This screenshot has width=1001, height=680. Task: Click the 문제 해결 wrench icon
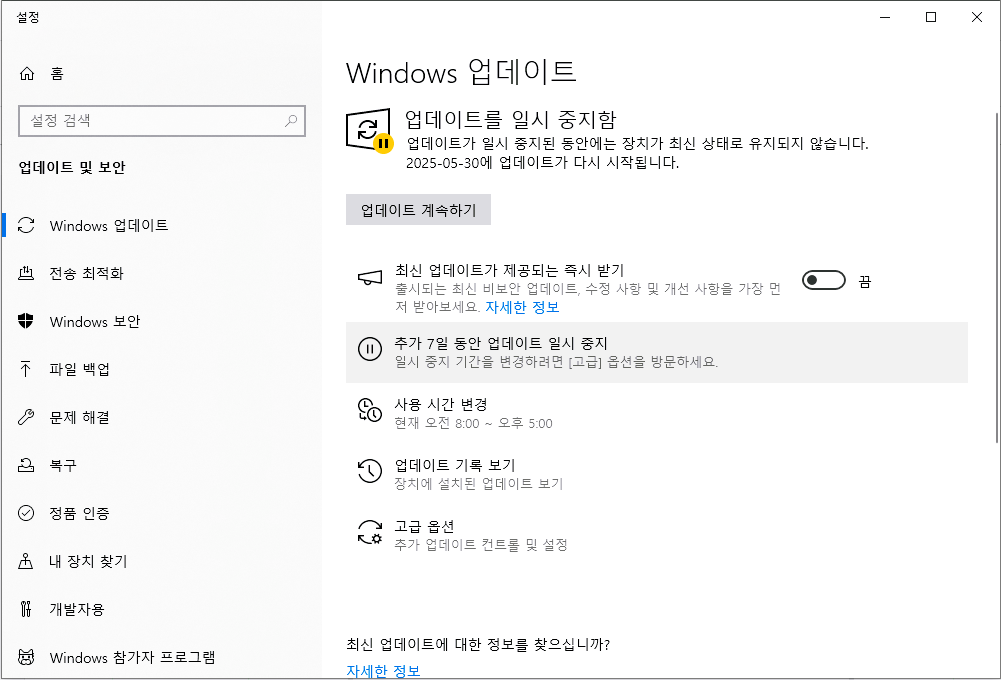[x=26, y=417]
